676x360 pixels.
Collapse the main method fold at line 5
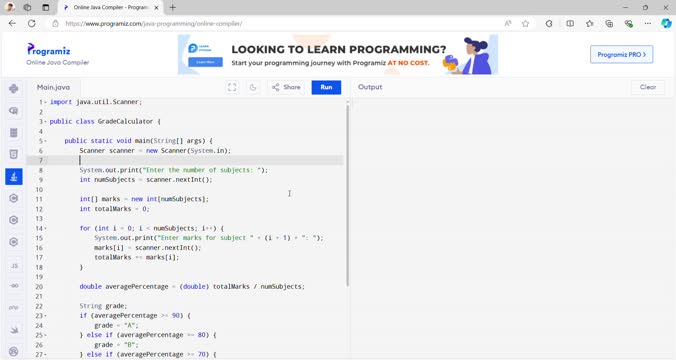46,141
